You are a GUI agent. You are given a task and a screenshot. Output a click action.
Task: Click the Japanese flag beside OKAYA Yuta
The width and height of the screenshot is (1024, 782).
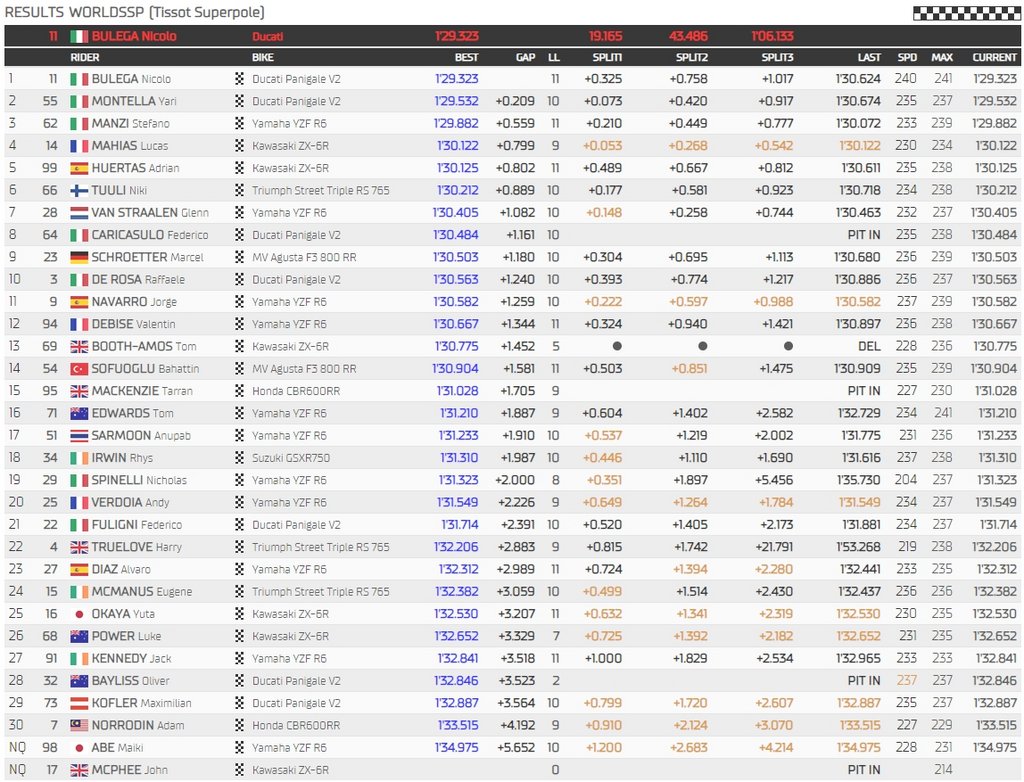[x=79, y=614]
